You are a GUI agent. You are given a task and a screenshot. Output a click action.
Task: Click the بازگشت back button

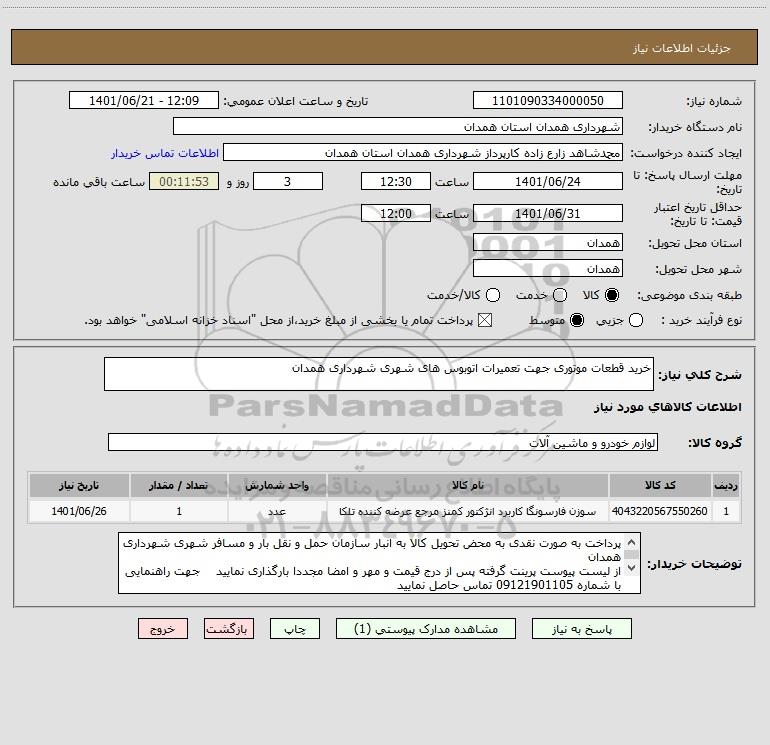(x=229, y=629)
